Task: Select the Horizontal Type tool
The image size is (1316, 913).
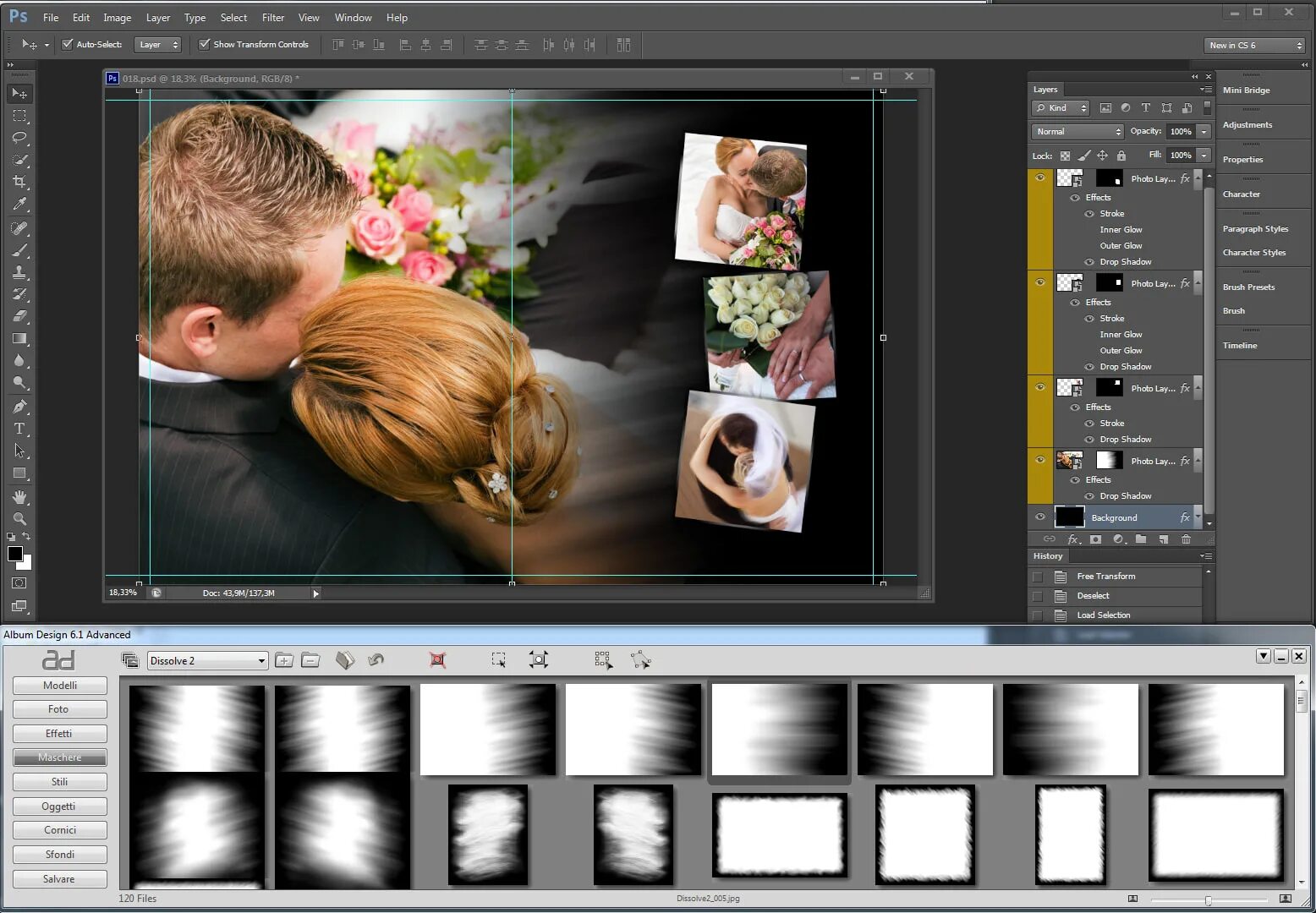Action: pos(19,429)
